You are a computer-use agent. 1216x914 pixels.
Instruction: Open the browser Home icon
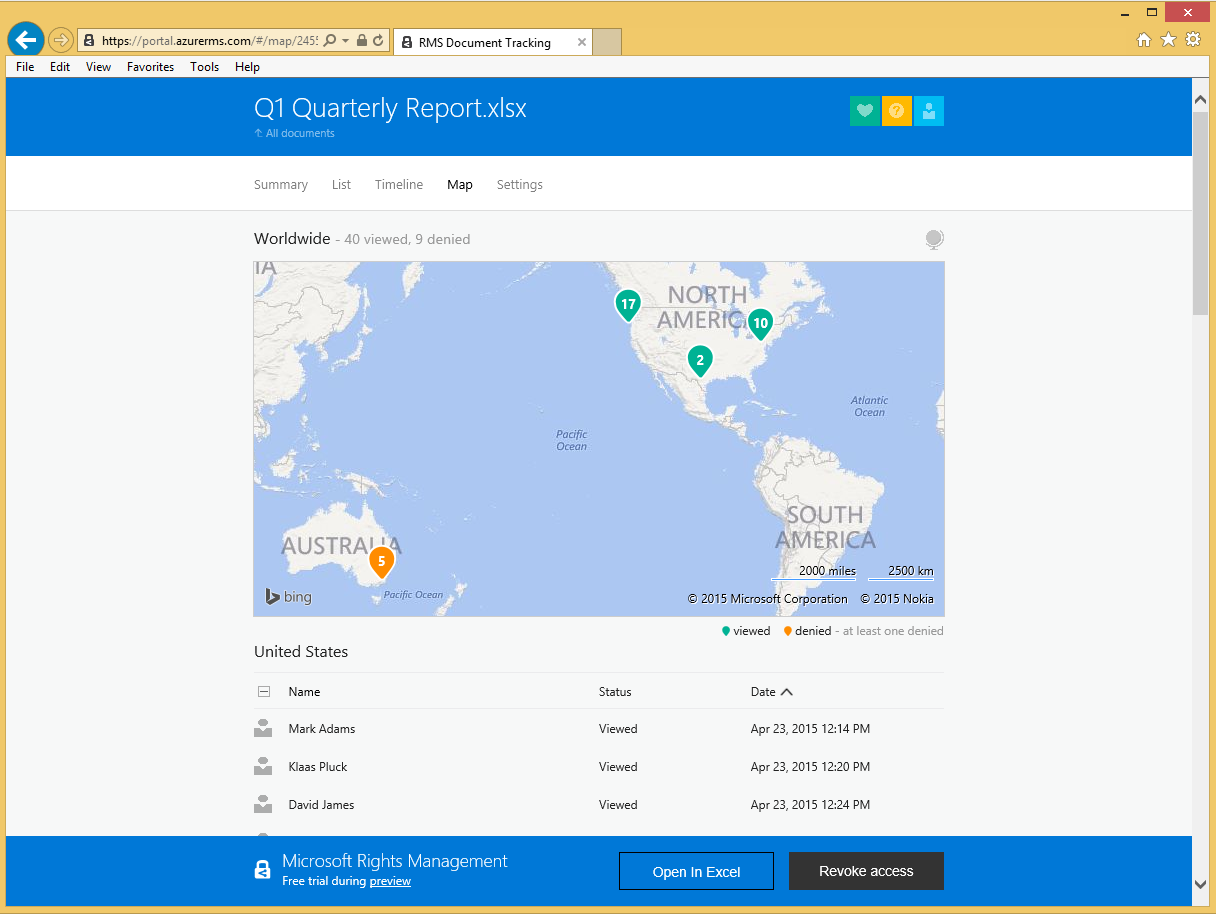click(x=1144, y=40)
